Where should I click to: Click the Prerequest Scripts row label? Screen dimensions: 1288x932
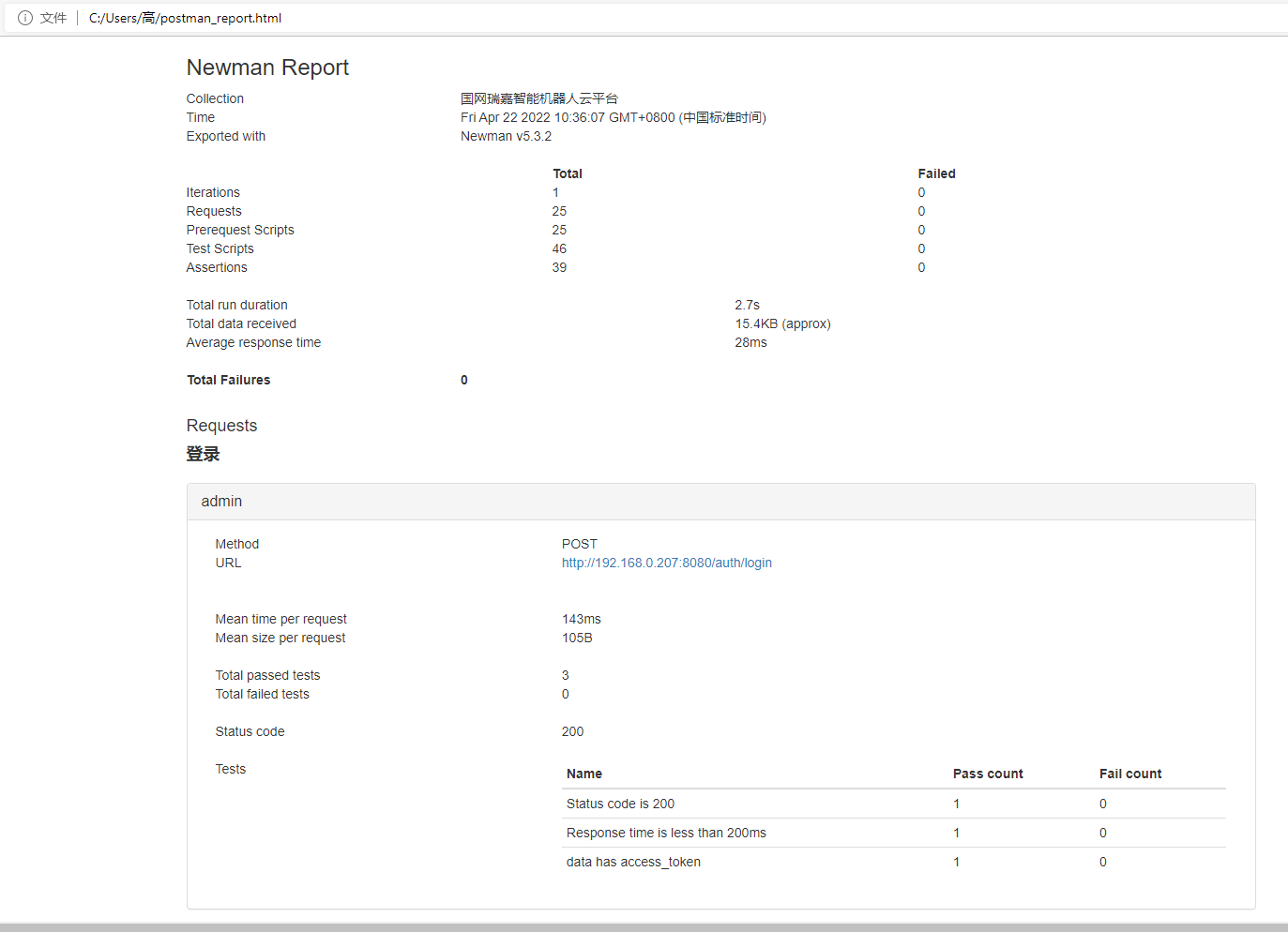(x=240, y=230)
